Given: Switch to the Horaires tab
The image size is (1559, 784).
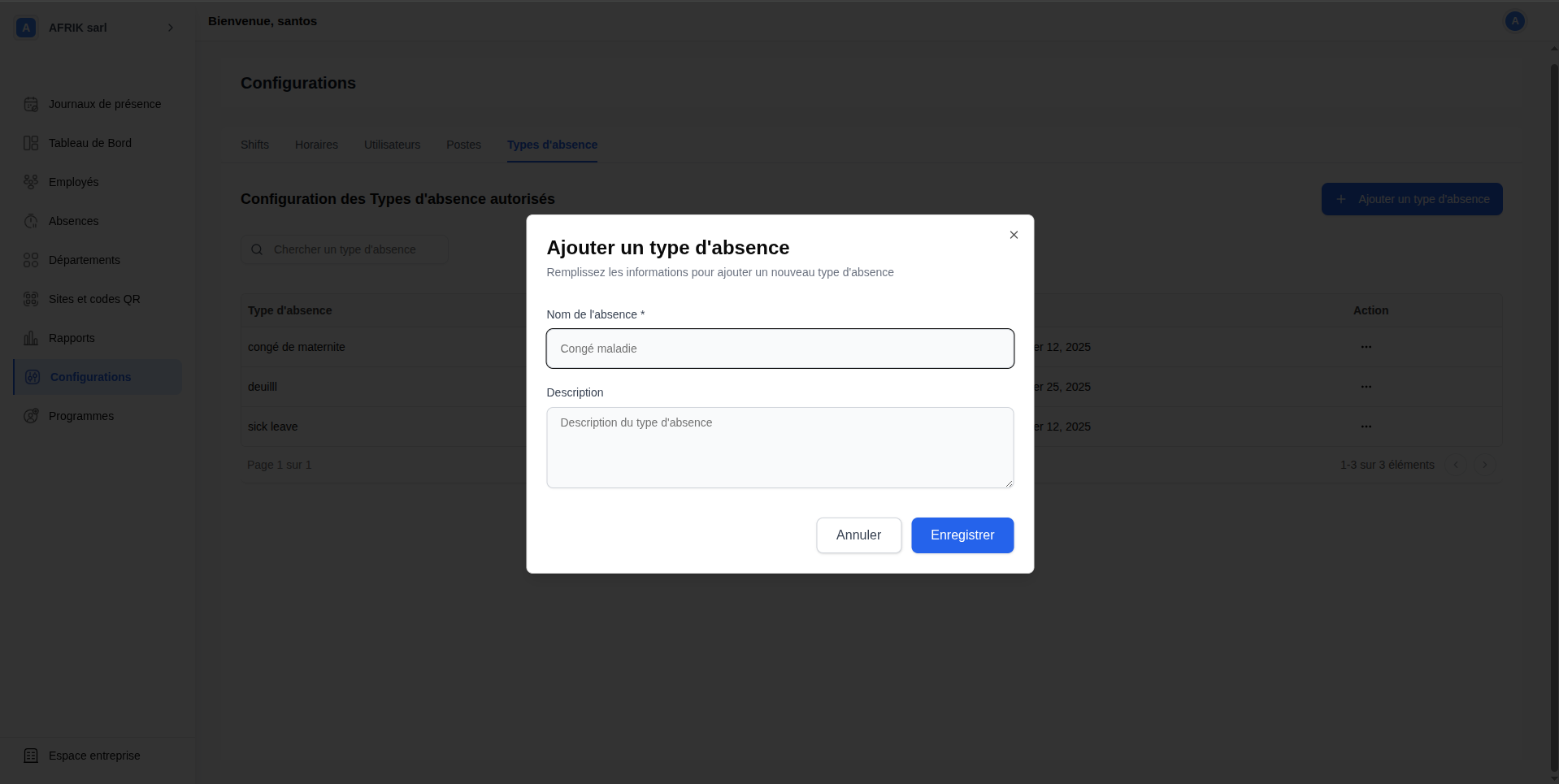Looking at the screenshot, I should click(316, 145).
